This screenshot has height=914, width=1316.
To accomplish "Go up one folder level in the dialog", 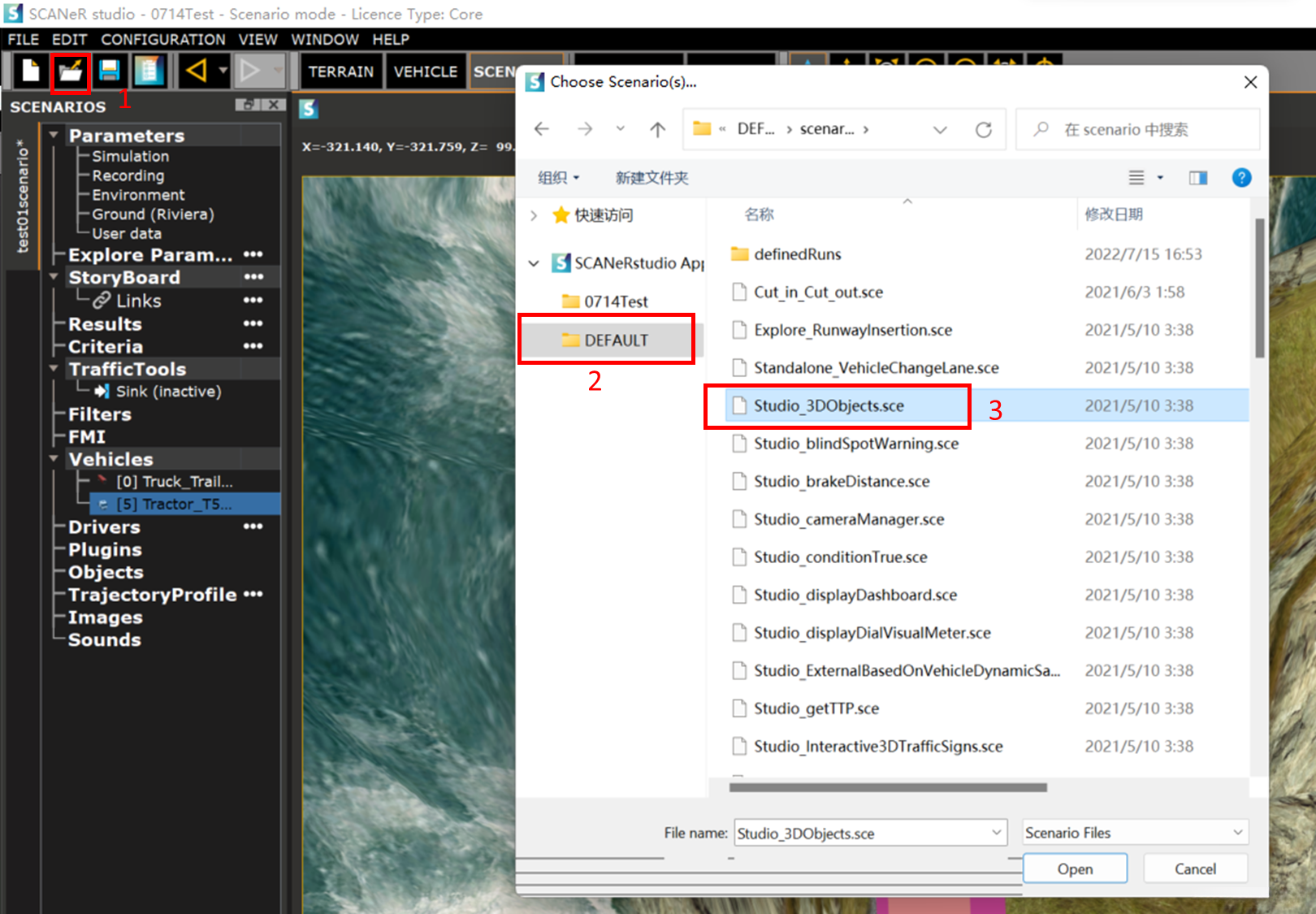I will pos(658,129).
